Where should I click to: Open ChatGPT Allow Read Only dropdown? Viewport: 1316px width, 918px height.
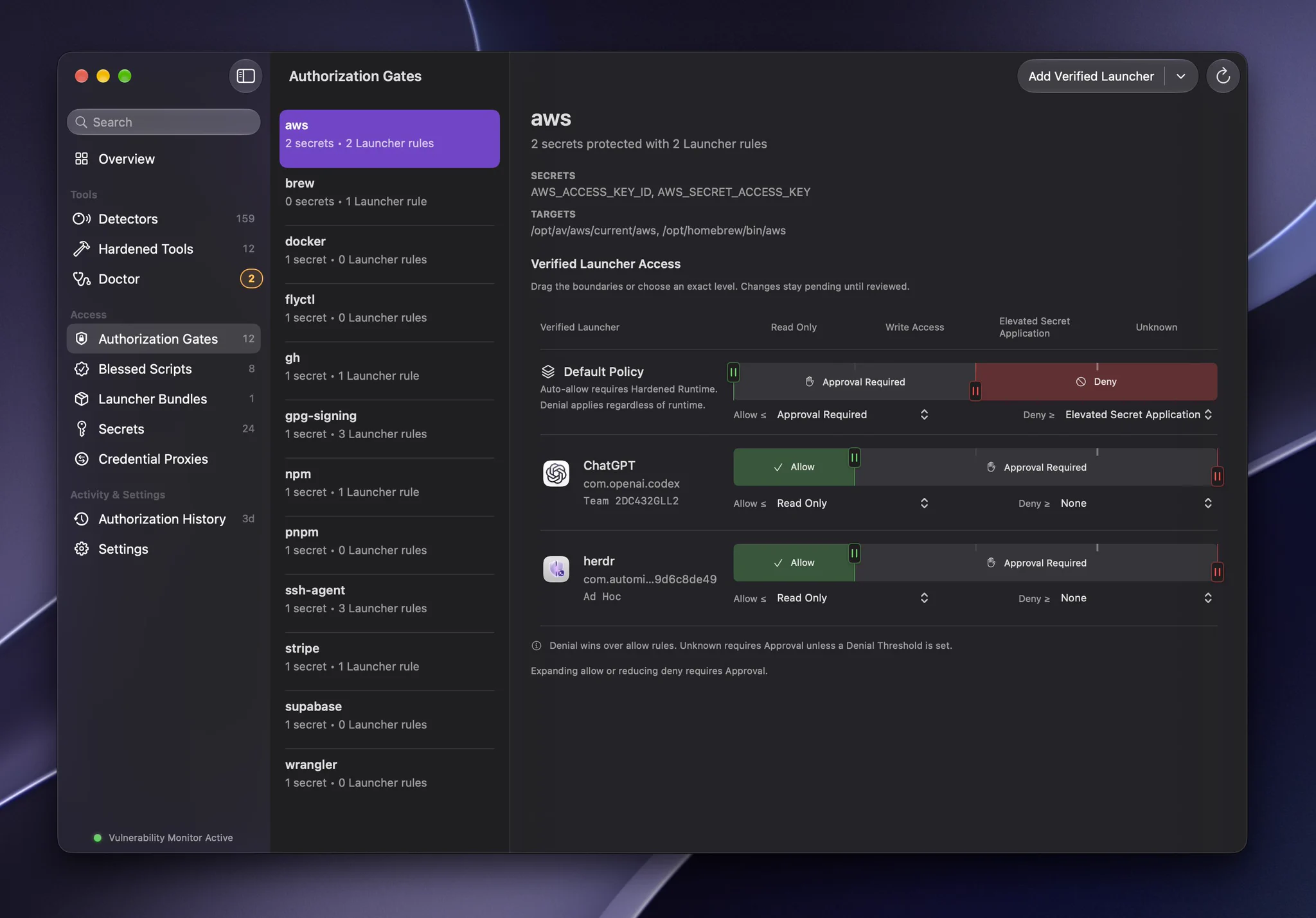(x=852, y=503)
